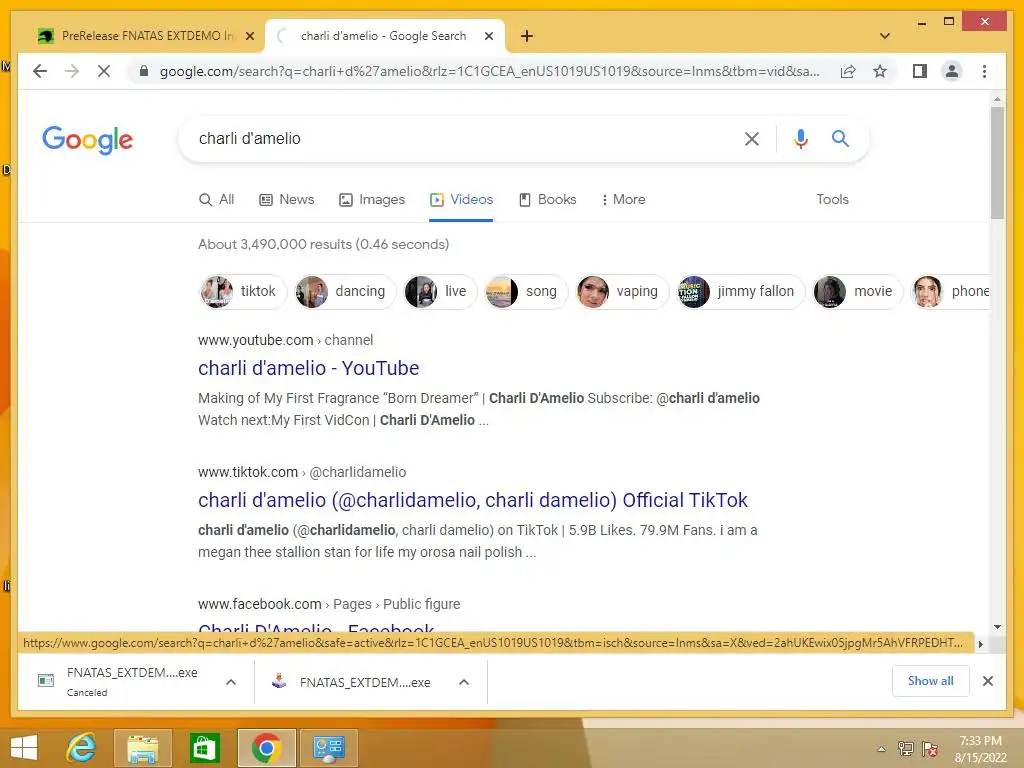Share this page via address bar icon
The width and height of the screenshot is (1024, 768).
(x=848, y=71)
